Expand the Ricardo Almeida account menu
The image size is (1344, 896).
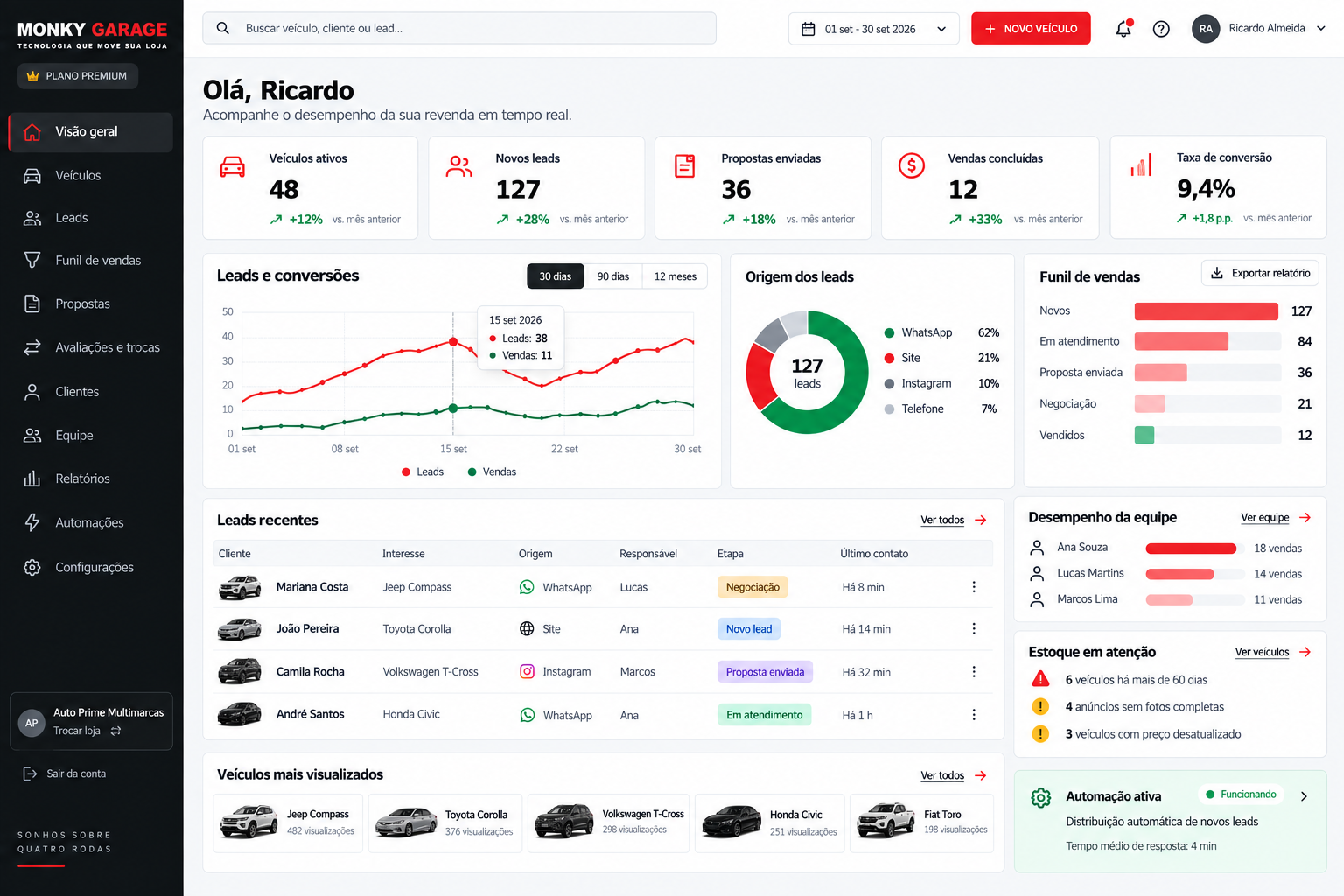pos(1321,28)
